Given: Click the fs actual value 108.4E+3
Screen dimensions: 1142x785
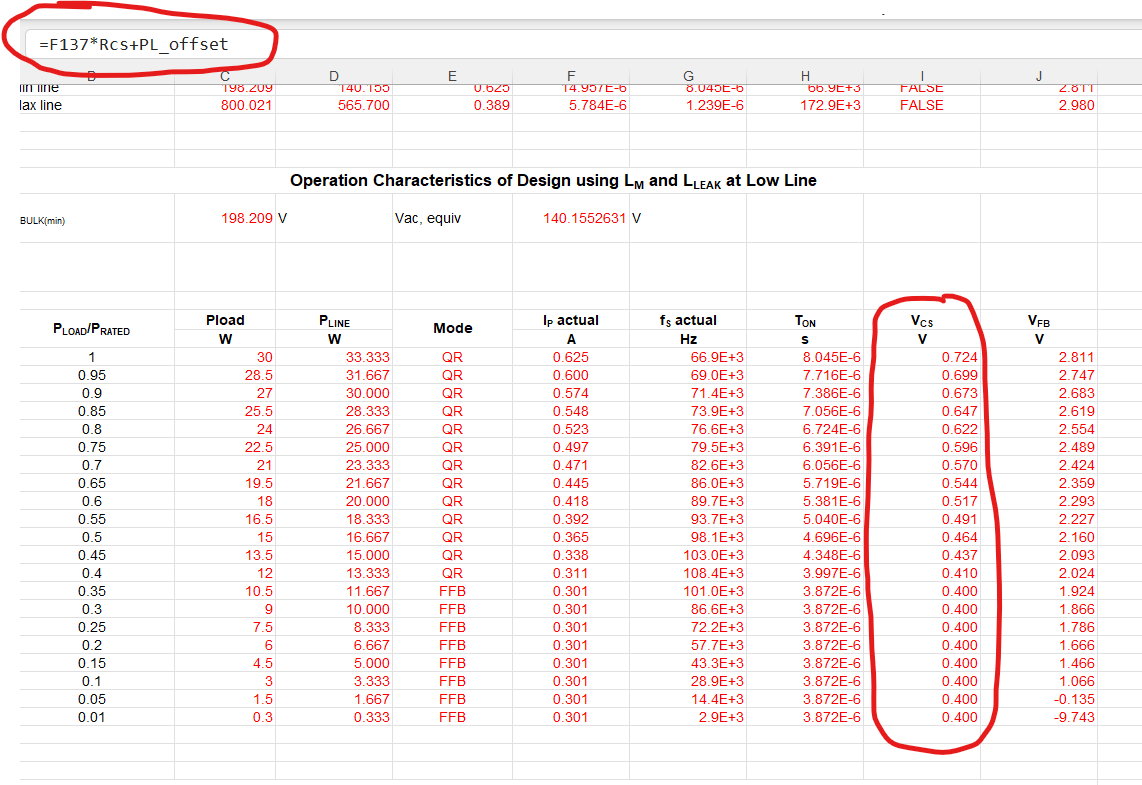Looking at the screenshot, I should point(688,573).
